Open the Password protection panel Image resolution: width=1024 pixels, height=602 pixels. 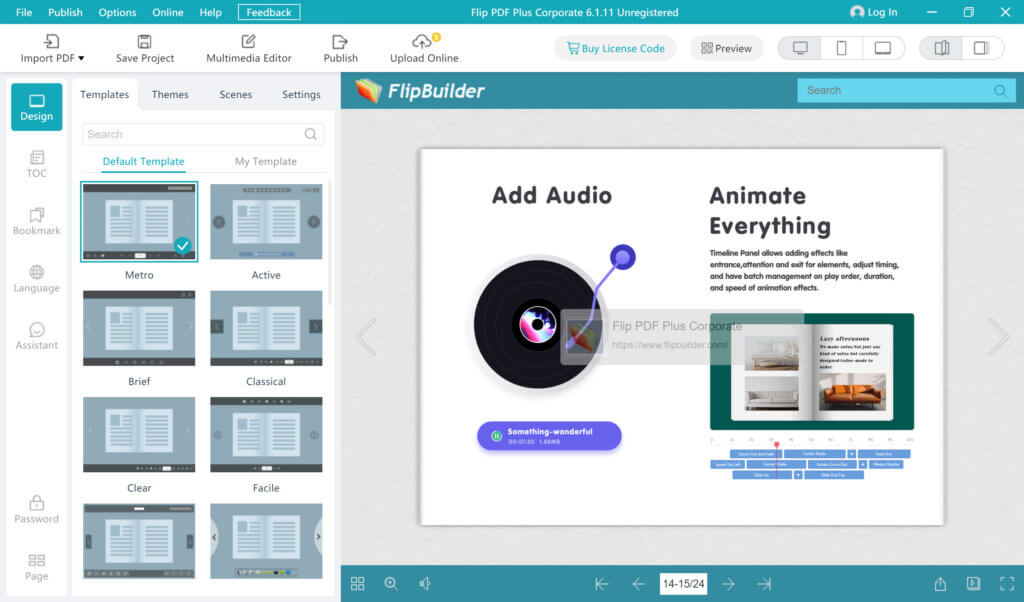tap(37, 510)
